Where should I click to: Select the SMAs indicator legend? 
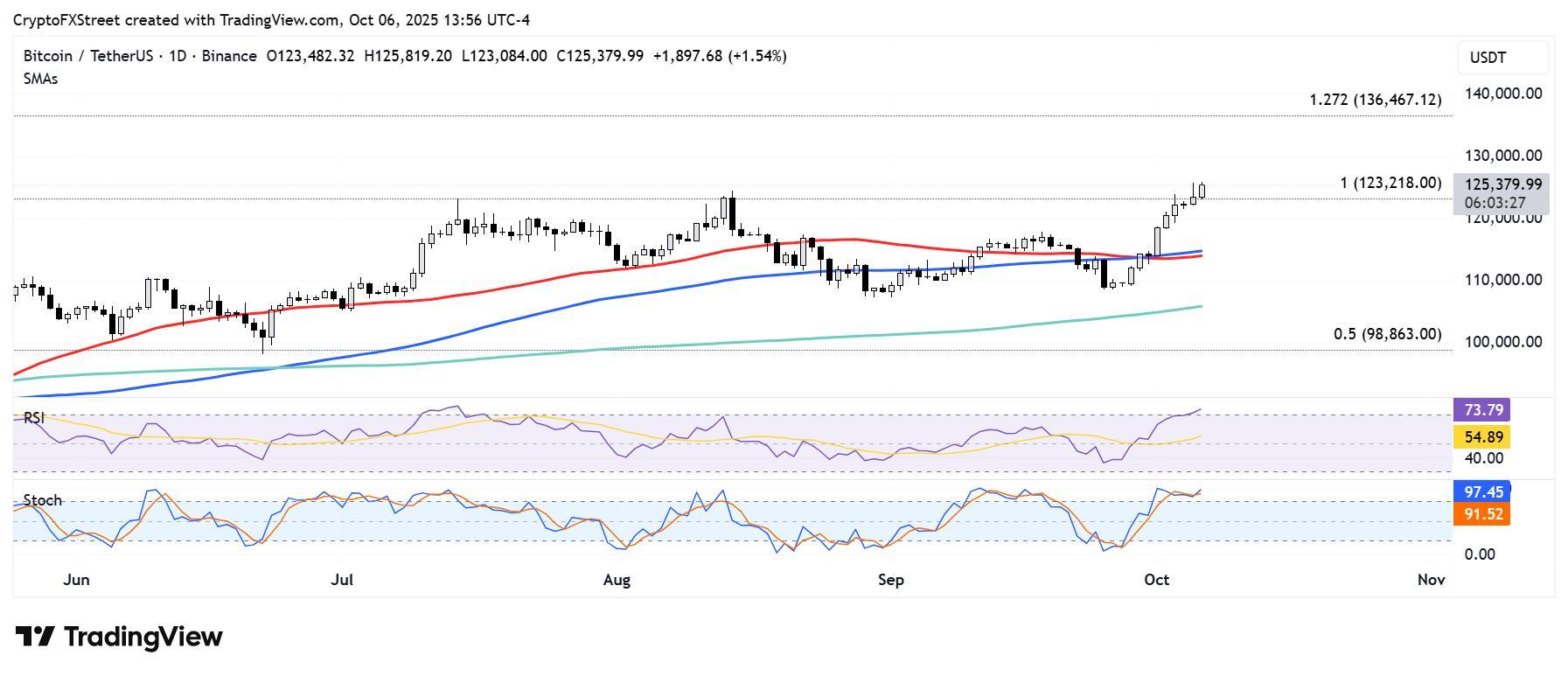pos(40,79)
